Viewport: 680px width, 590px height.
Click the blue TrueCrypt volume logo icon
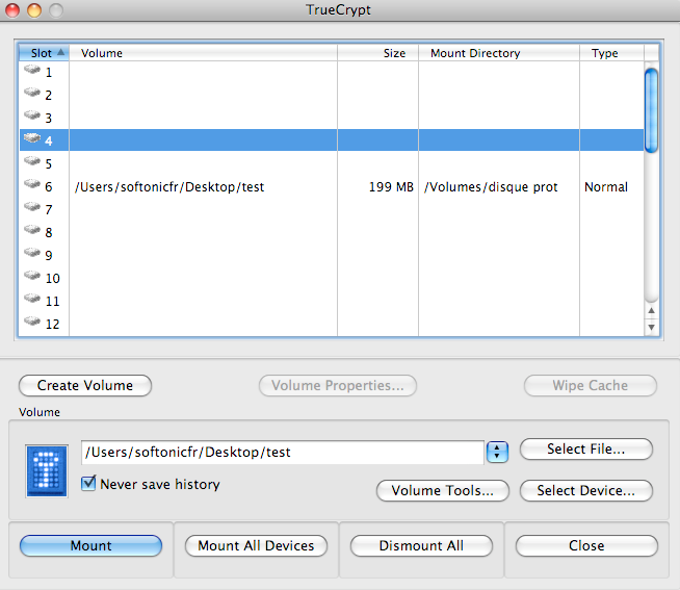(47, 471)
